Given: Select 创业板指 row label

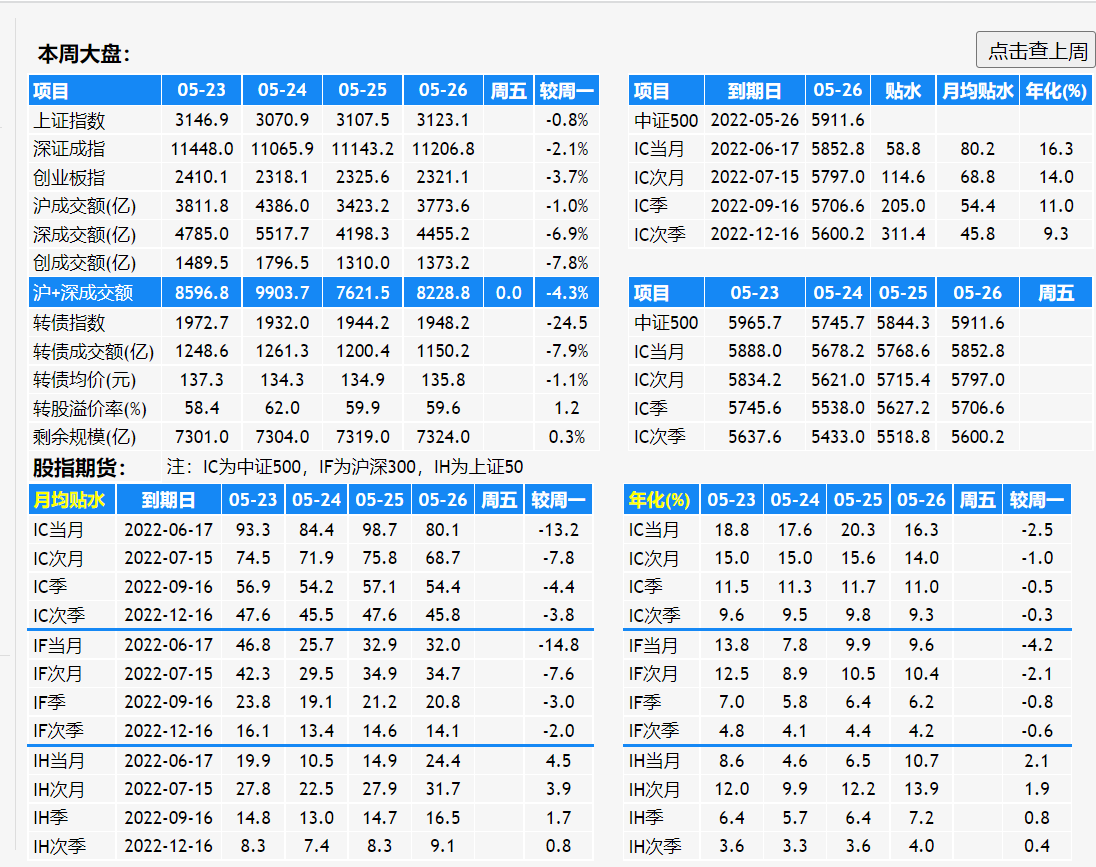Looking at the screenshot, I should [x=69, y=178].
